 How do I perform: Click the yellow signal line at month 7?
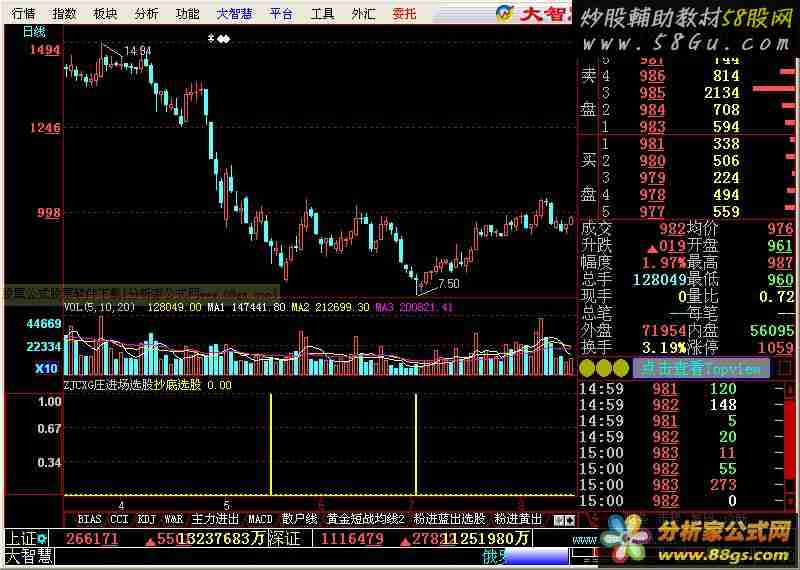(416, 444)
